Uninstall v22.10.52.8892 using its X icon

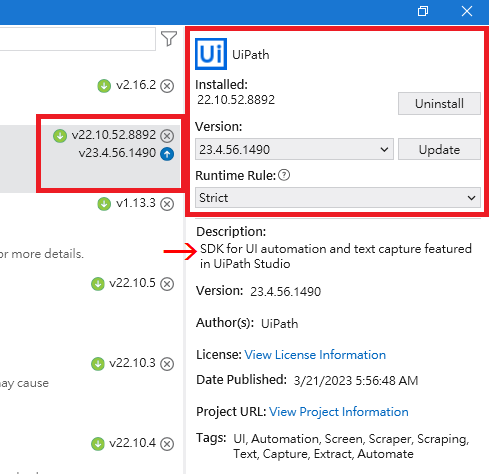pos(167,136)
